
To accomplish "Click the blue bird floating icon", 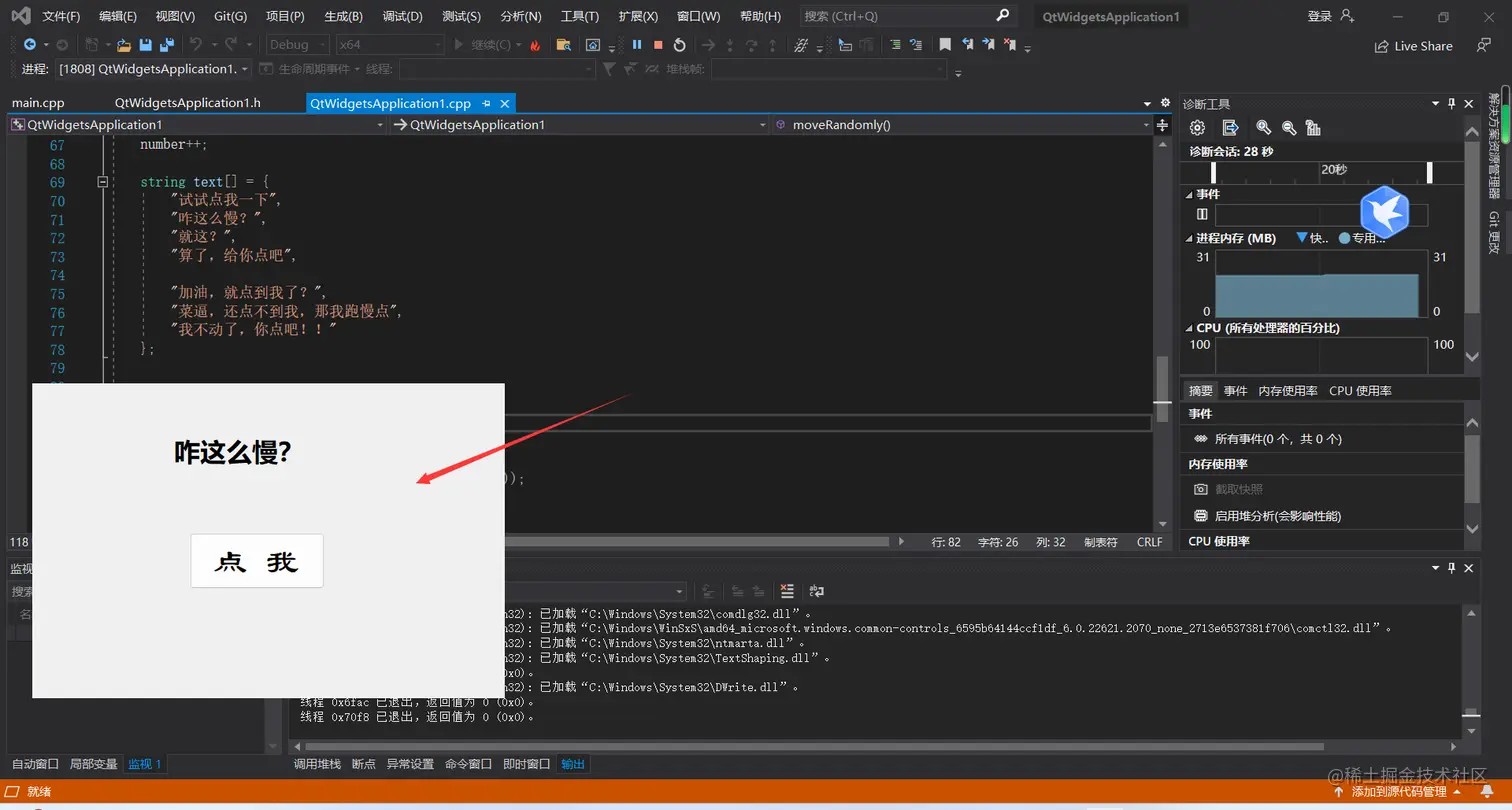I will 1385,211.
